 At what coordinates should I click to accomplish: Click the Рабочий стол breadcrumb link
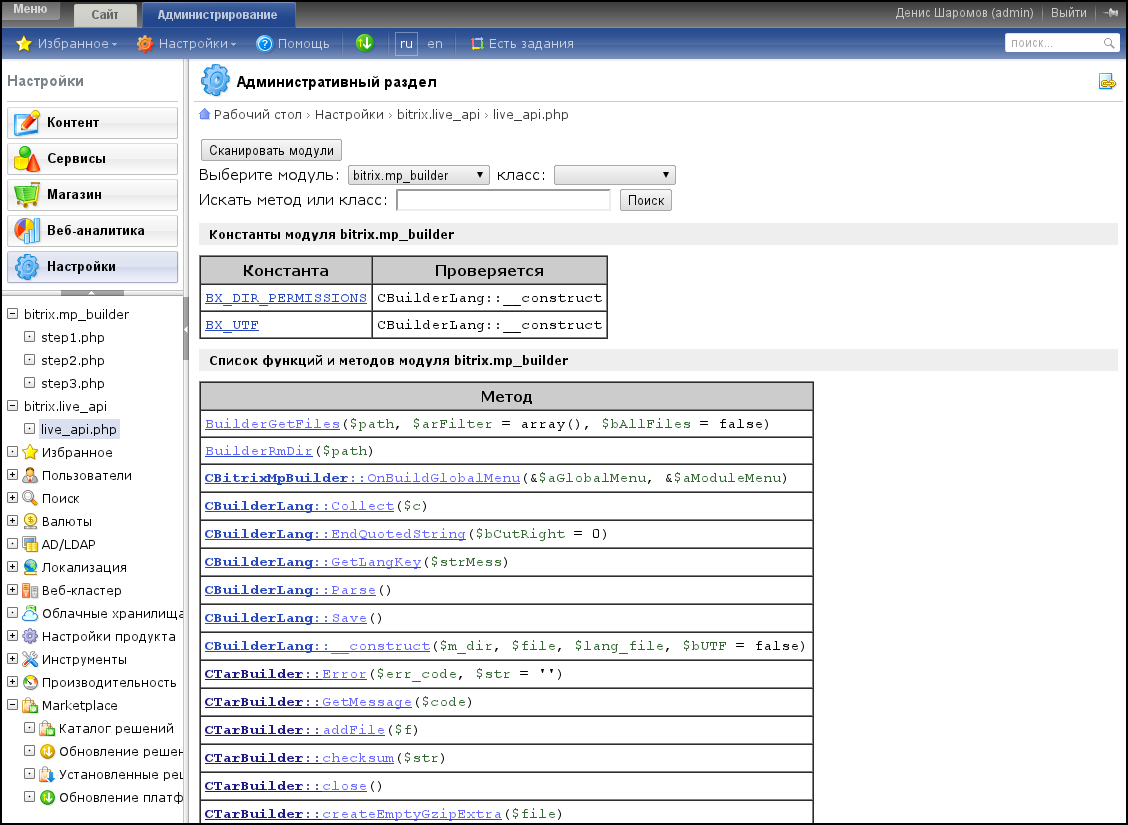[x=258, y=114]
